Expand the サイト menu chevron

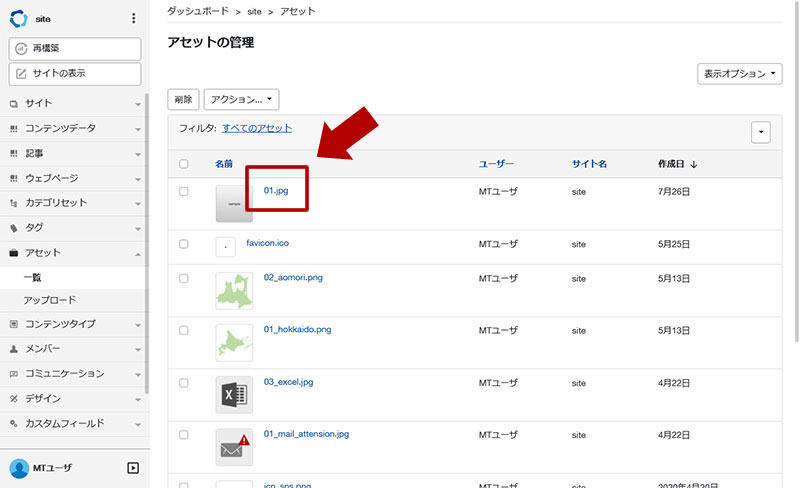pyautogui.click(x=138, y=104)
